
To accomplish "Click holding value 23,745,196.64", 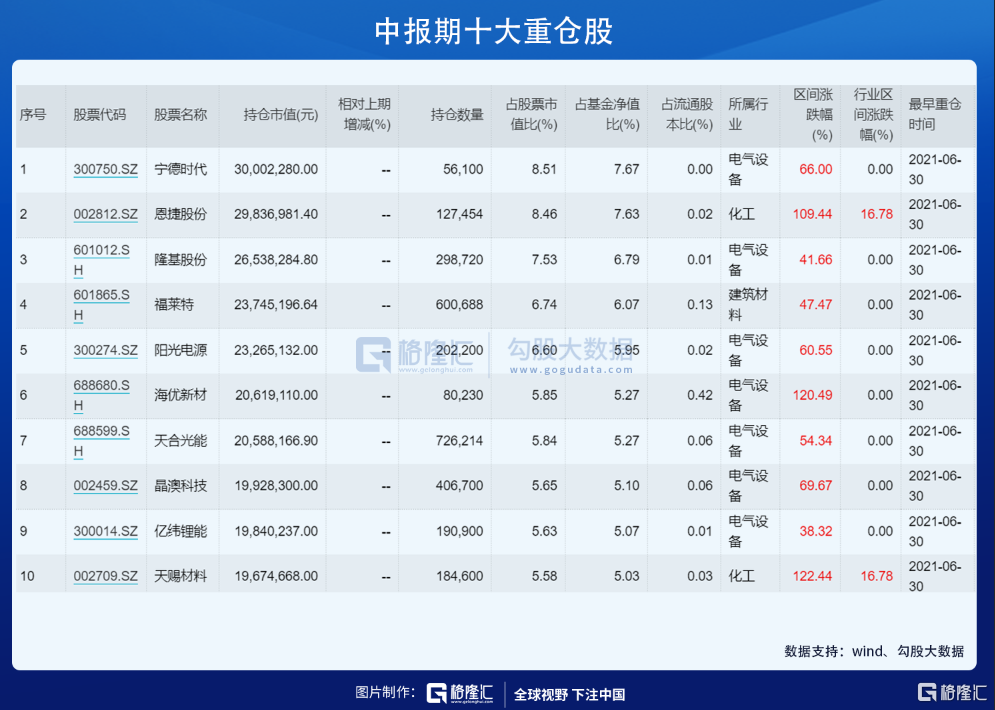I will coord(276,305).
